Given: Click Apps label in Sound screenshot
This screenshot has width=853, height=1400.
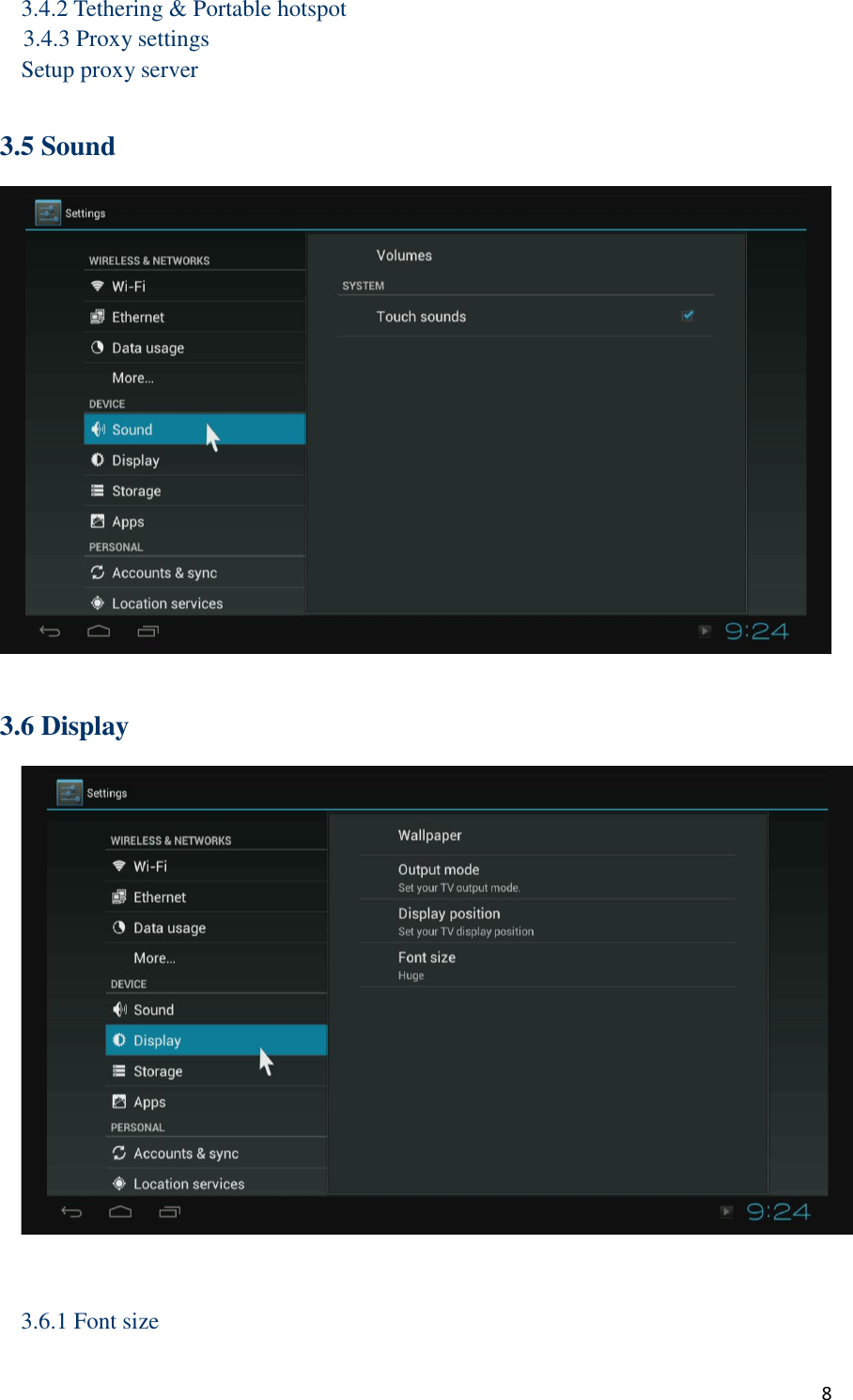Looking at the screenshot, I should pos(128,521).
